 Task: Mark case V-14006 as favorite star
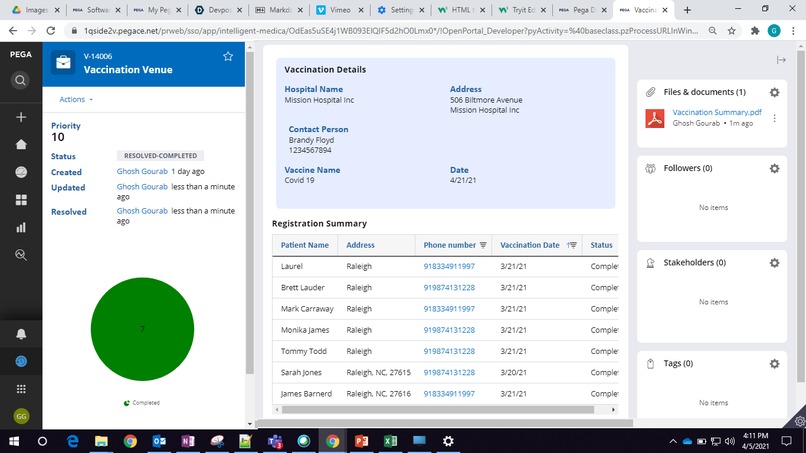click(x=228, y=57)
